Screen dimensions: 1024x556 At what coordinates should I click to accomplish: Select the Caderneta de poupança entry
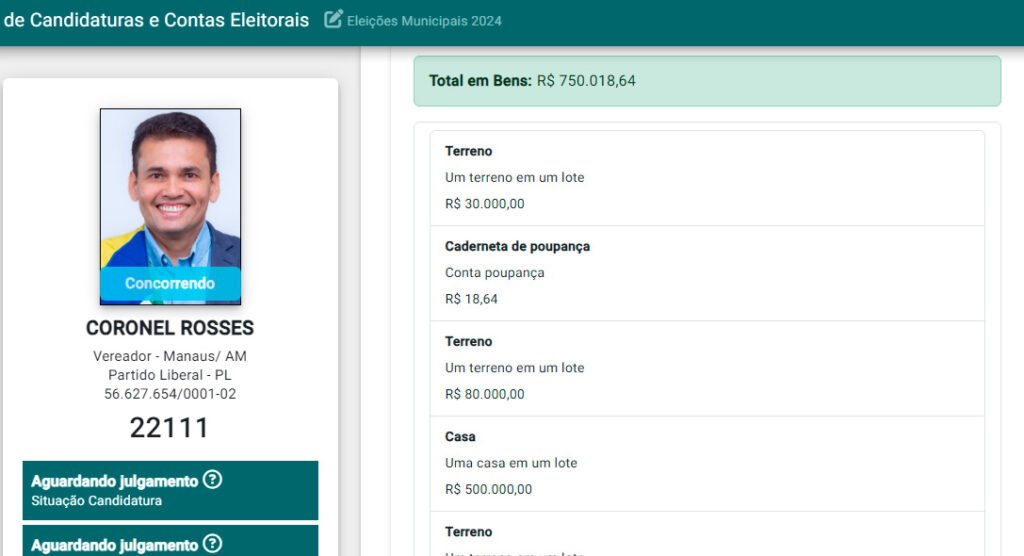point(707,273)
